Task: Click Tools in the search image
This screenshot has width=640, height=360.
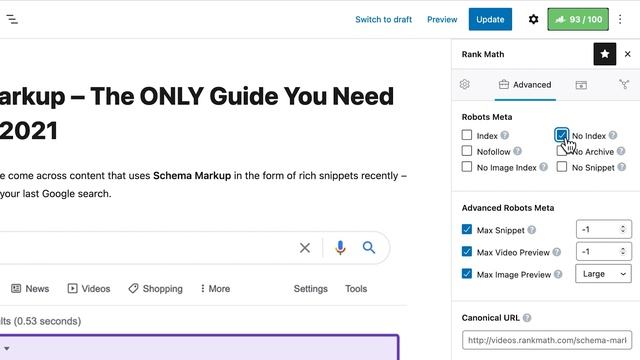Action: click(356, 289)
